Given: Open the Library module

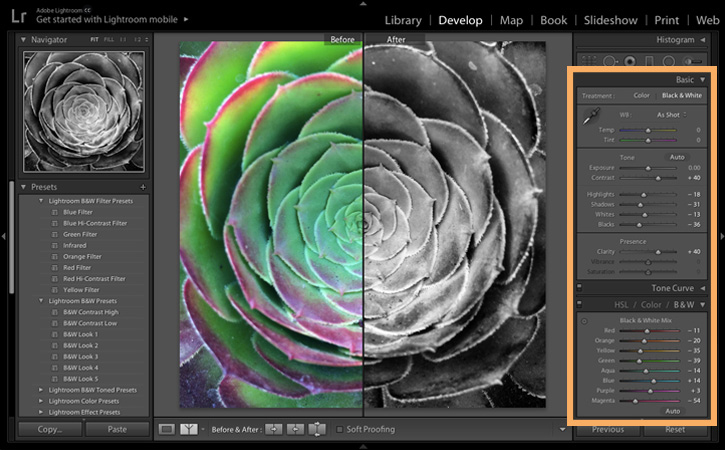Looking at the screenshot, I should coord(403,20).
